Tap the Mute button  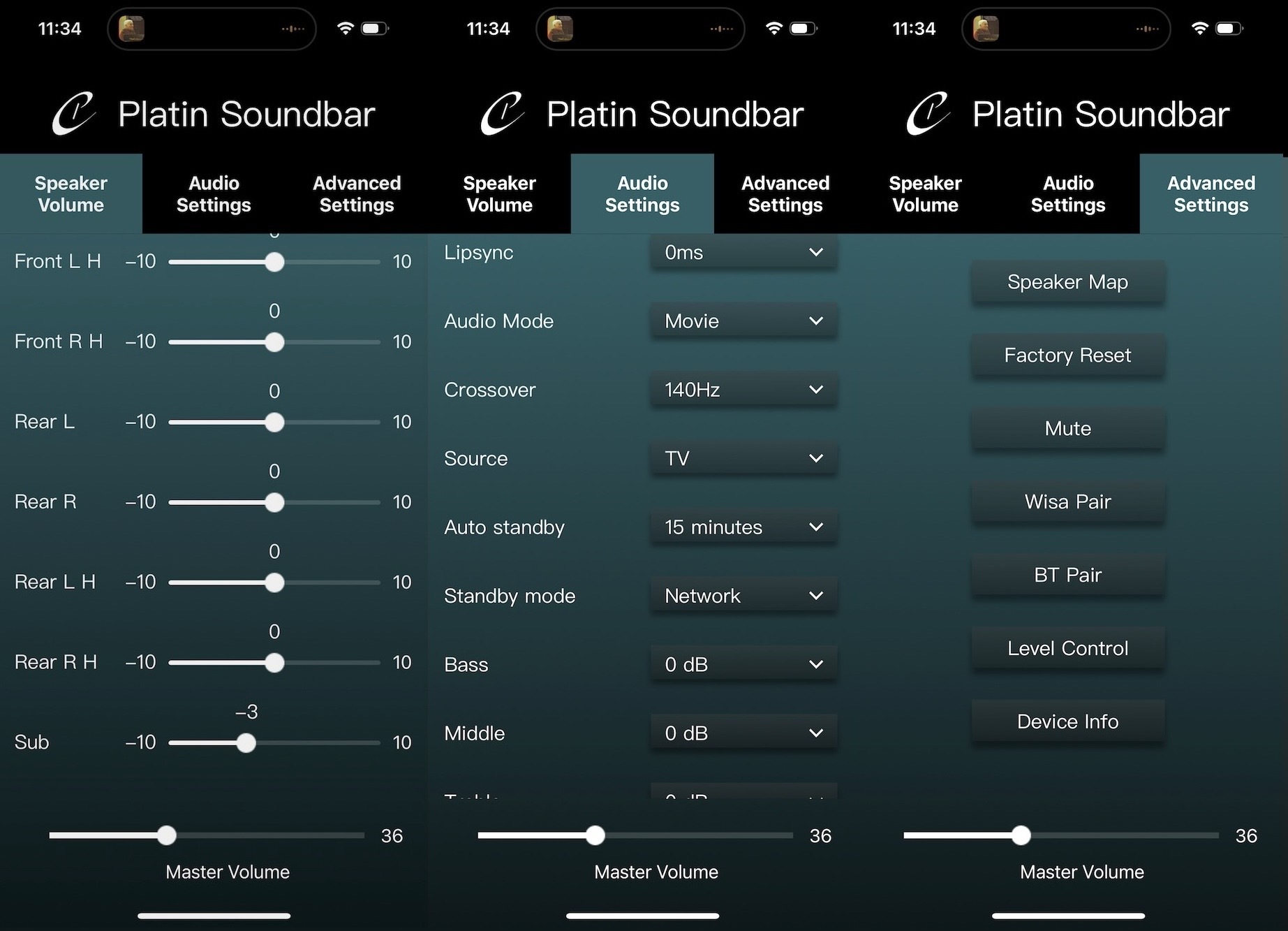[x=1068, y=428]
